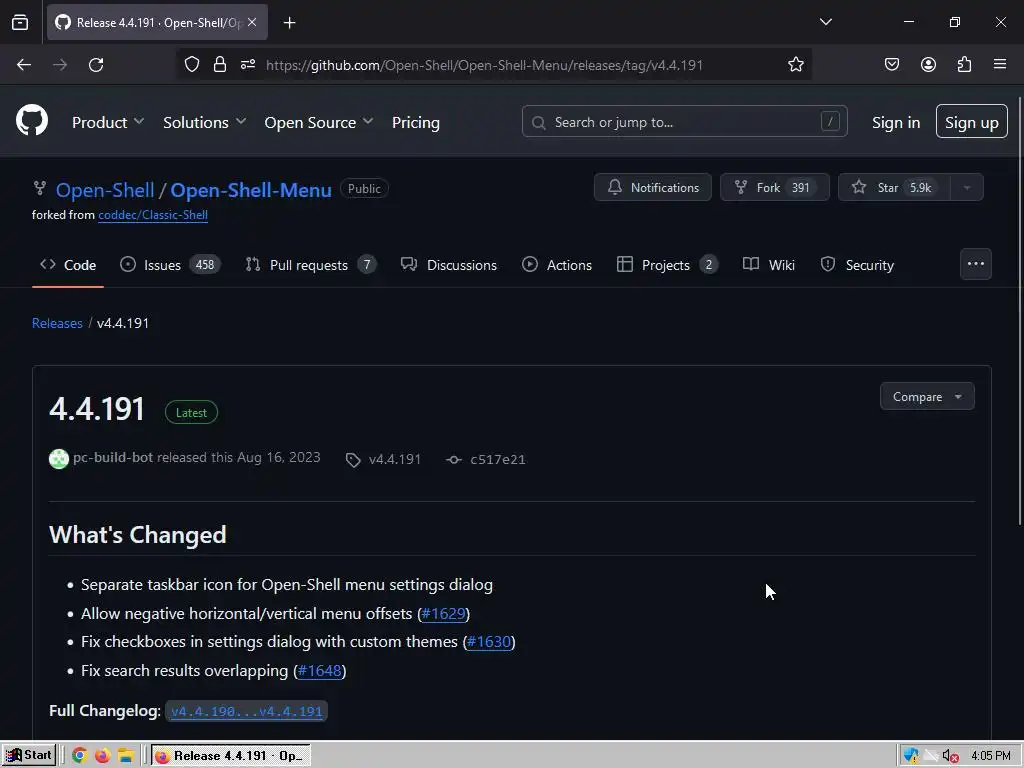Click the pc-build-bot avatar image
The image size is (1024, 768).
tap(59, 458)
